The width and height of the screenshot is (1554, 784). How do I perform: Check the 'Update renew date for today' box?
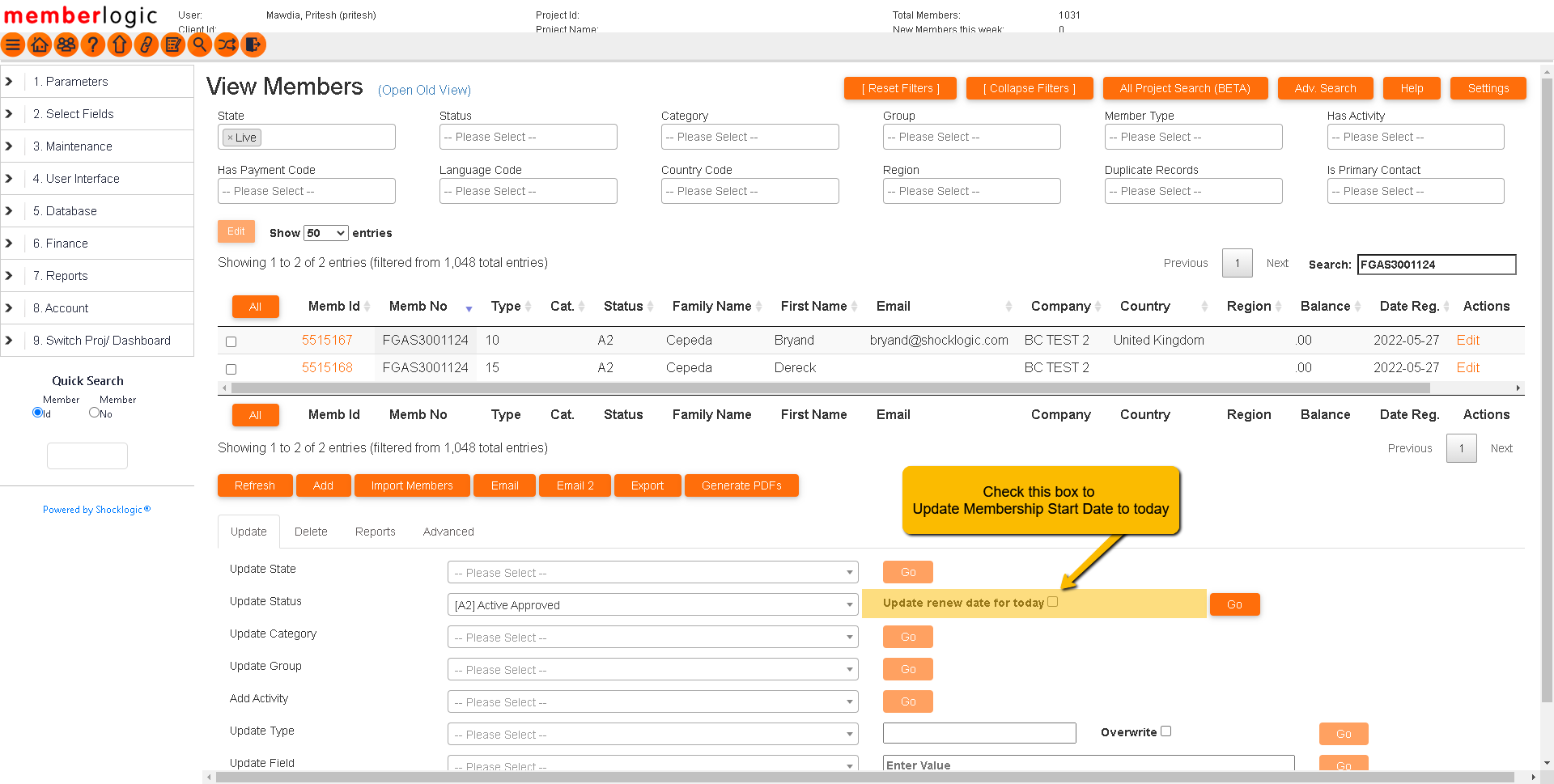coord(1052,602)
